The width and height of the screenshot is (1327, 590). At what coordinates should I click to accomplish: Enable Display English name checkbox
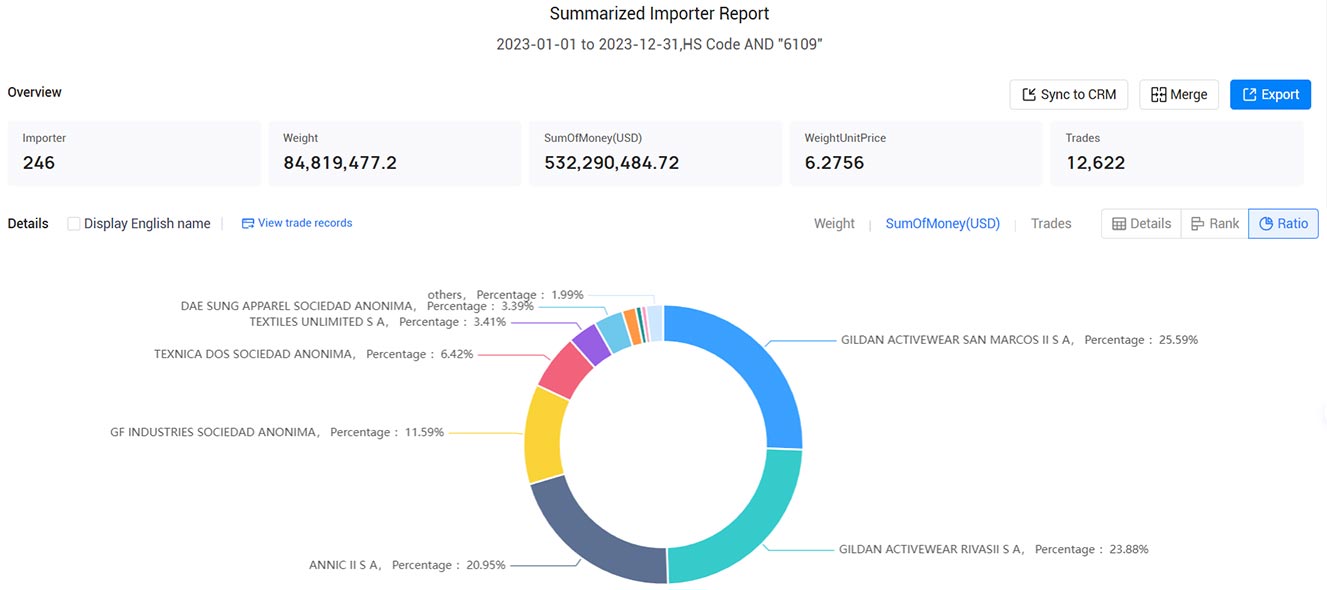74,224
